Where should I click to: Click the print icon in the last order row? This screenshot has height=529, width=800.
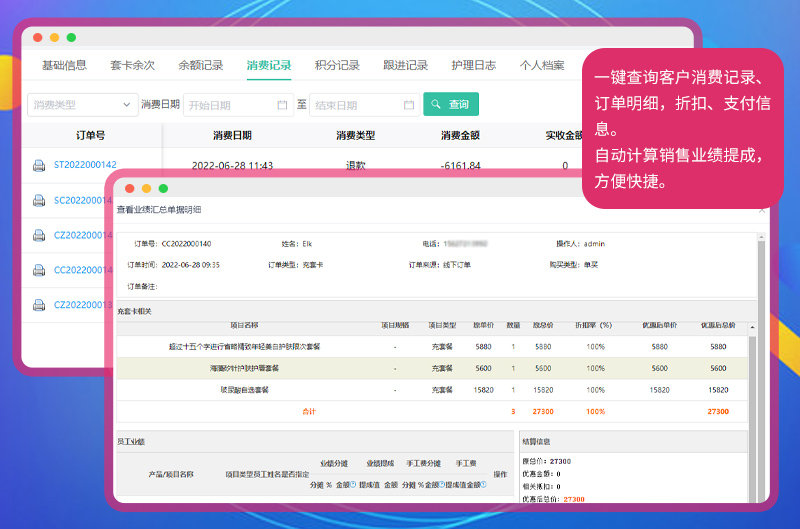(x=39, y=306)
